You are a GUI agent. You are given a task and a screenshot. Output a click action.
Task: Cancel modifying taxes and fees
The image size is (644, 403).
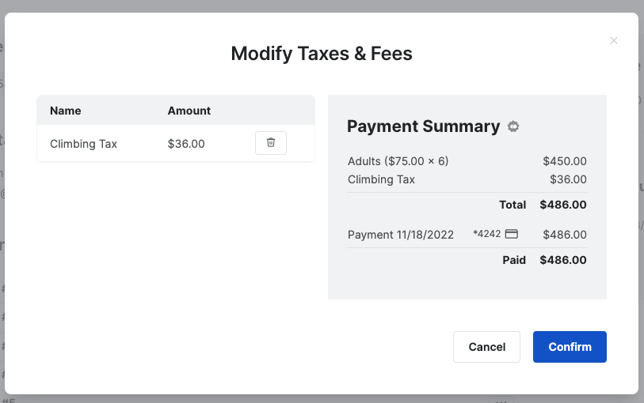pos(487,347)
